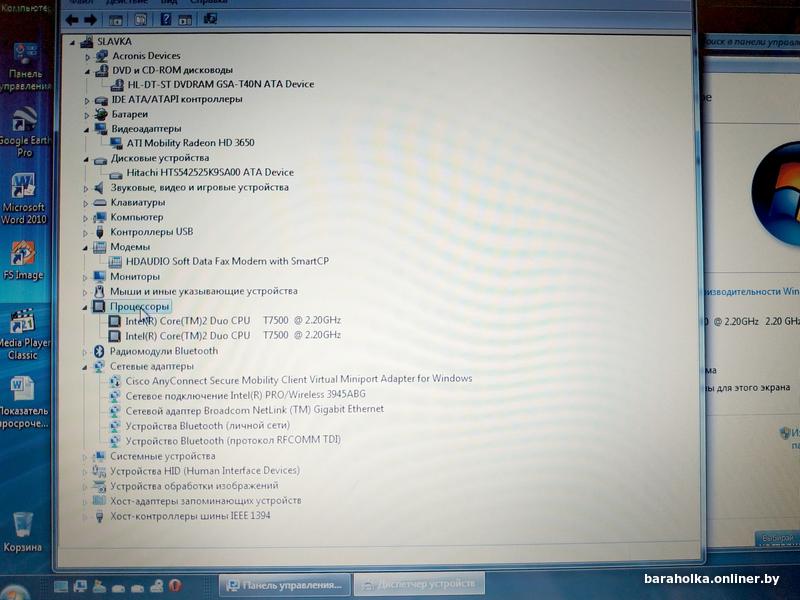The image size is (800, 600).
Task: Click Хост-контроллеры шины IEEE 1394 icon
Action: click(x=99, y=516)
